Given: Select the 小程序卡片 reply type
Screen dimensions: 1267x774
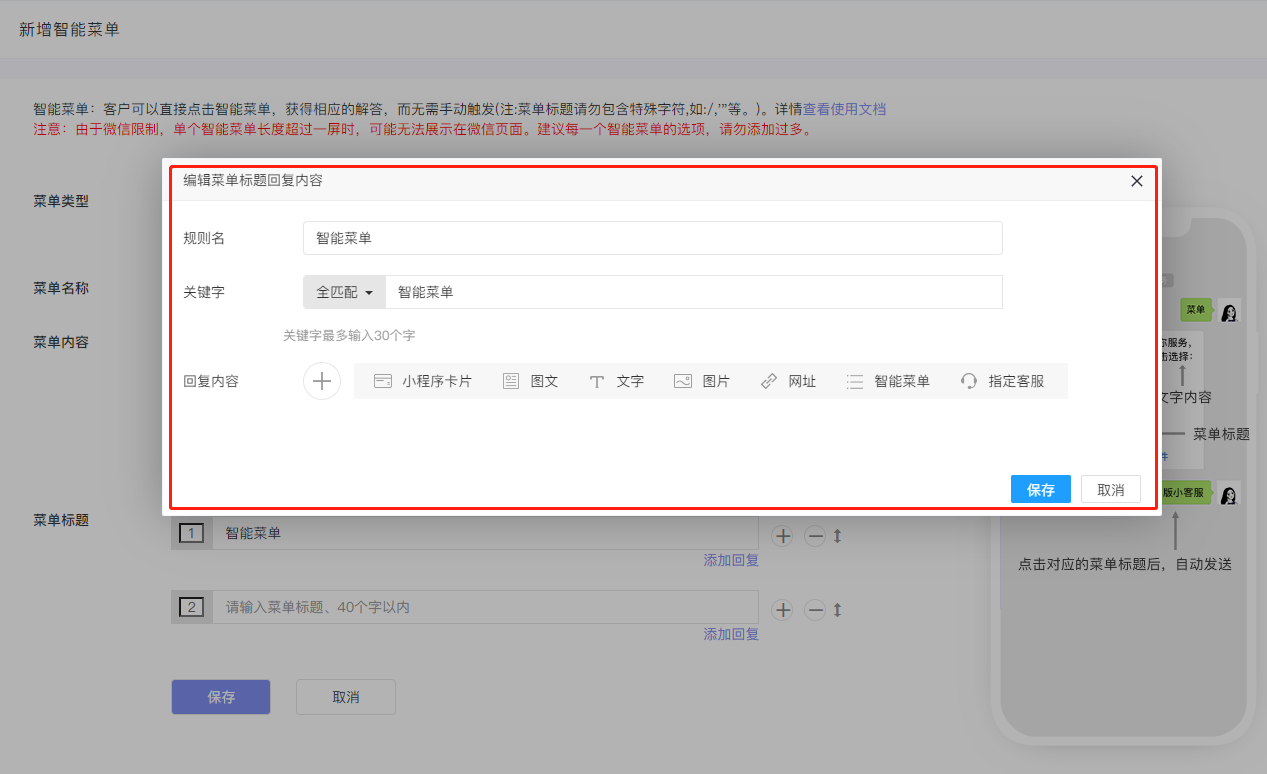Looking at the screenshot, I should coord(422,381).
